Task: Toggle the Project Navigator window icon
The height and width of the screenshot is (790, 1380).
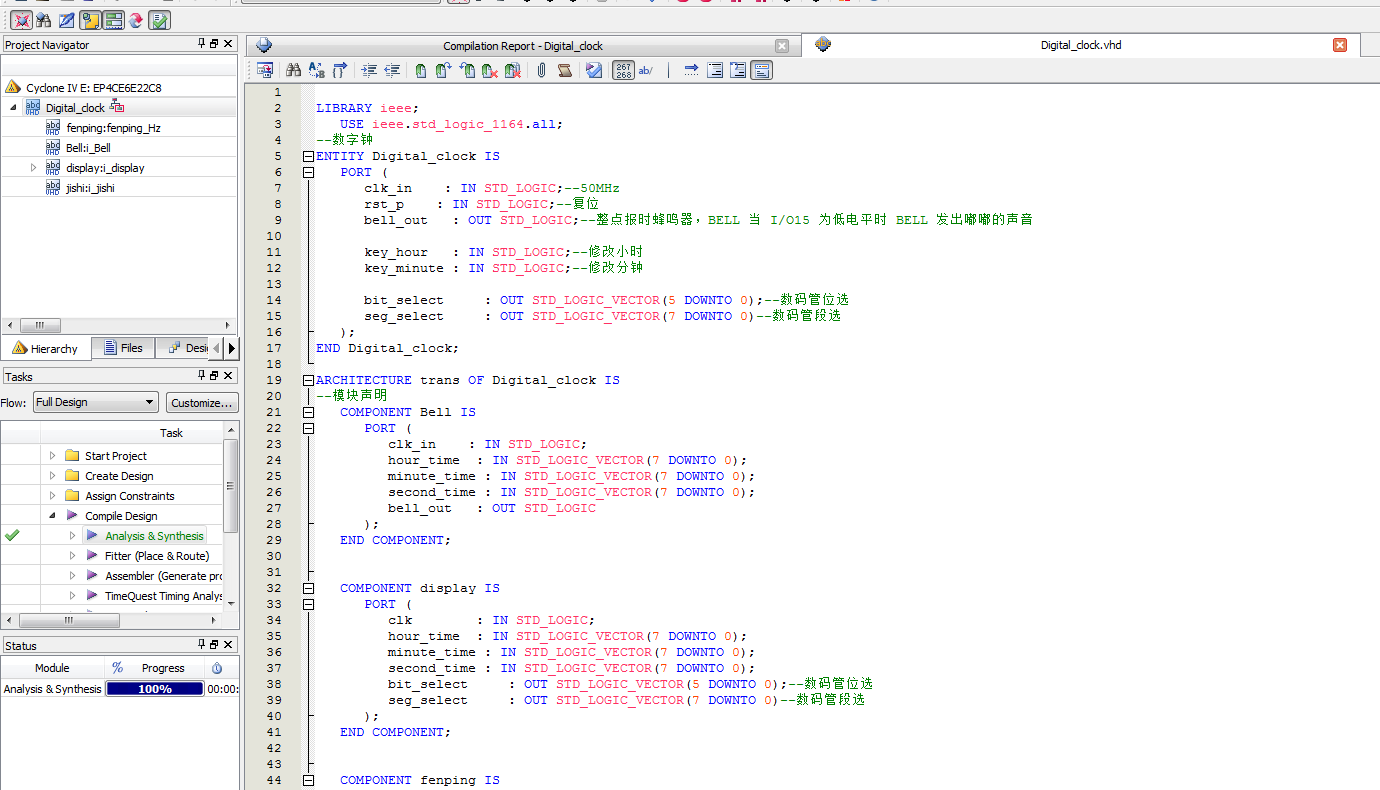Action: [89, 20]
